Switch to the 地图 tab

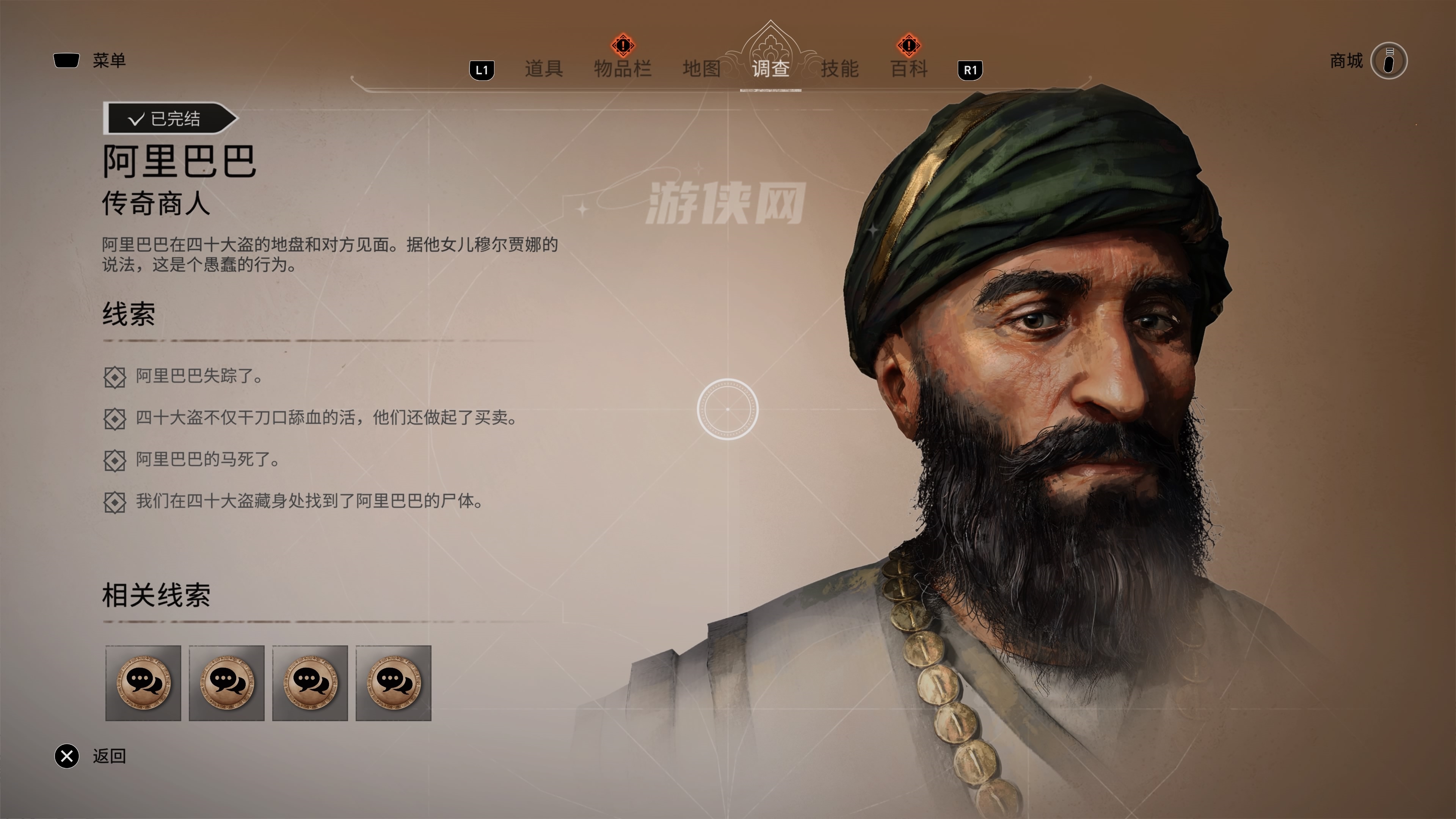pos(701,69)
